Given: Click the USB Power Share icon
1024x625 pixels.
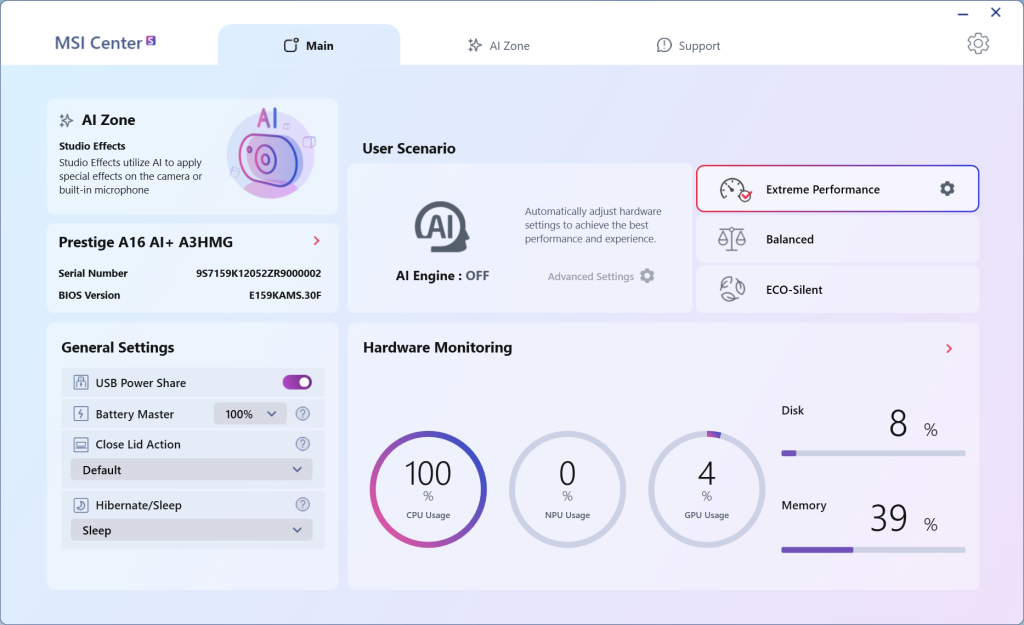Looking at the screenshot, I should 81,383.
